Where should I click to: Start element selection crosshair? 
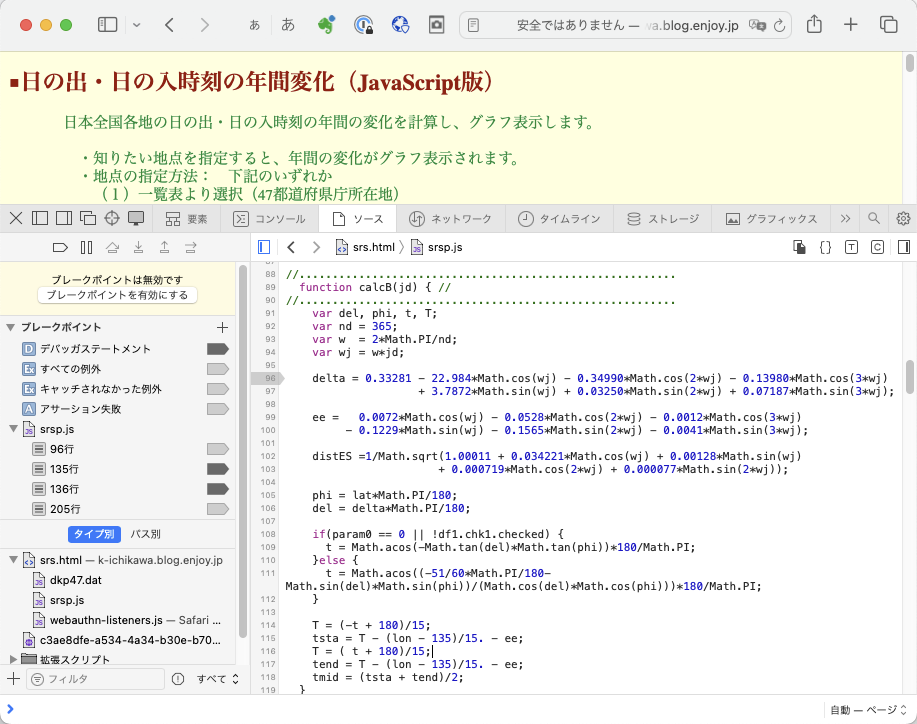click(x=112, y=218)
